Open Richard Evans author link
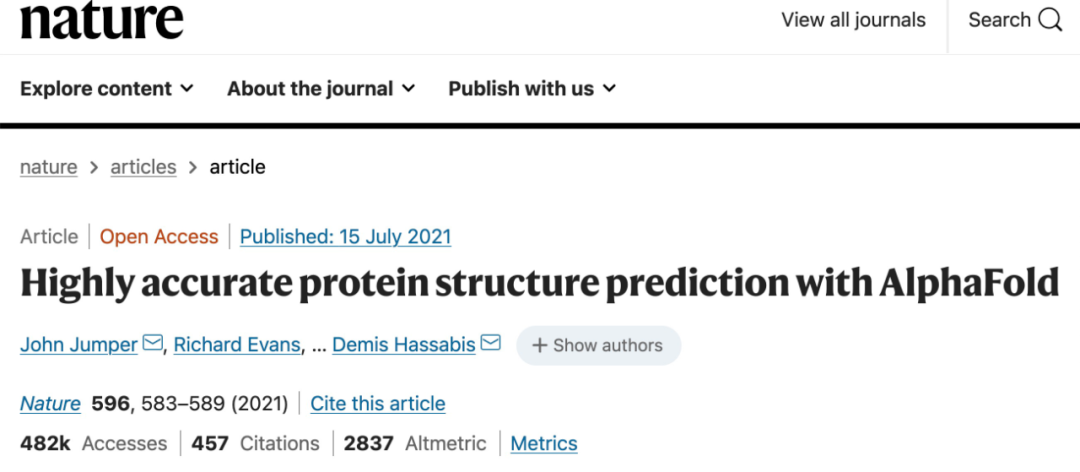 (237, 345)
